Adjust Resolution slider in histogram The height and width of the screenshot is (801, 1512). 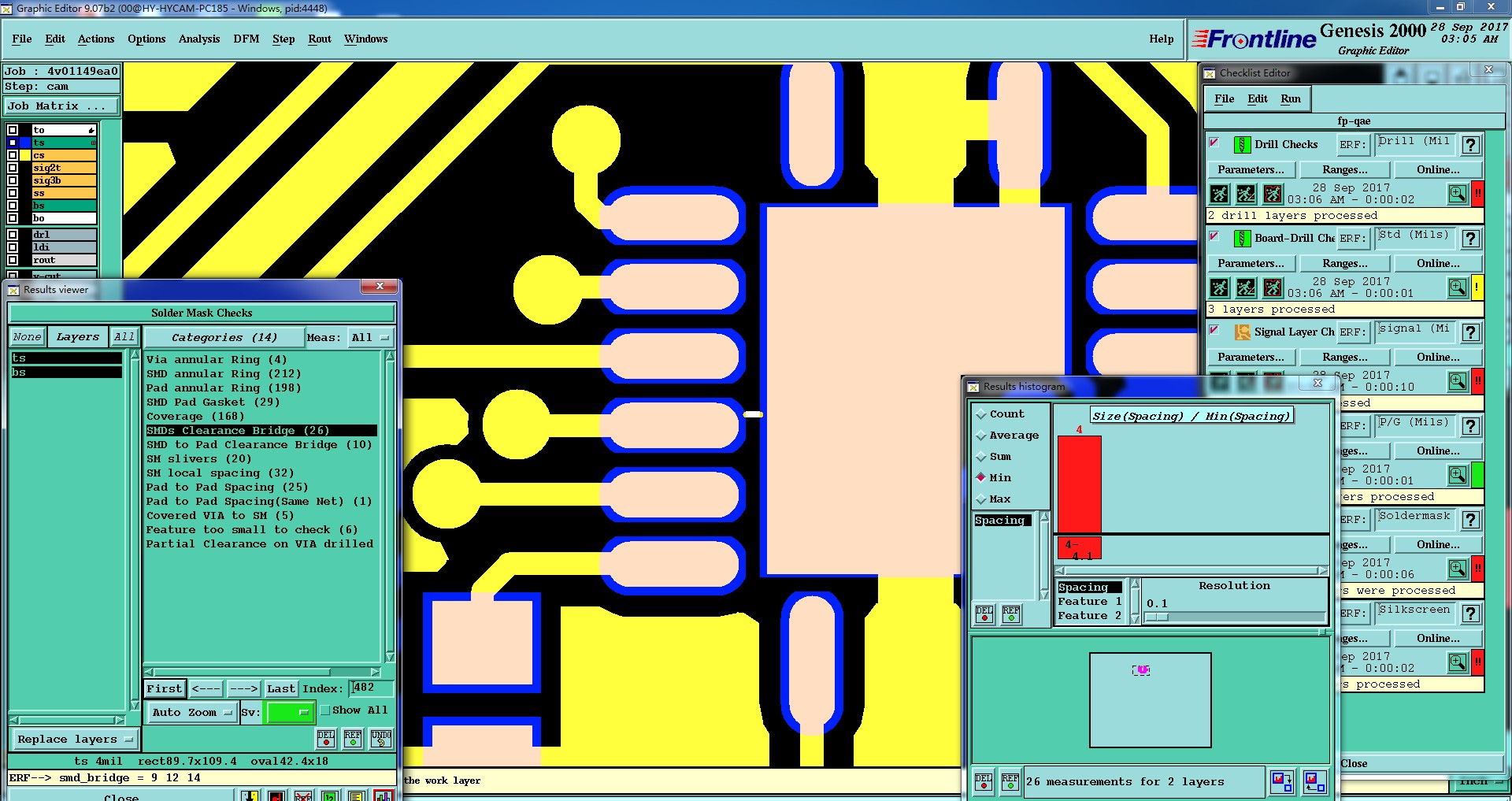(1156, 617)
